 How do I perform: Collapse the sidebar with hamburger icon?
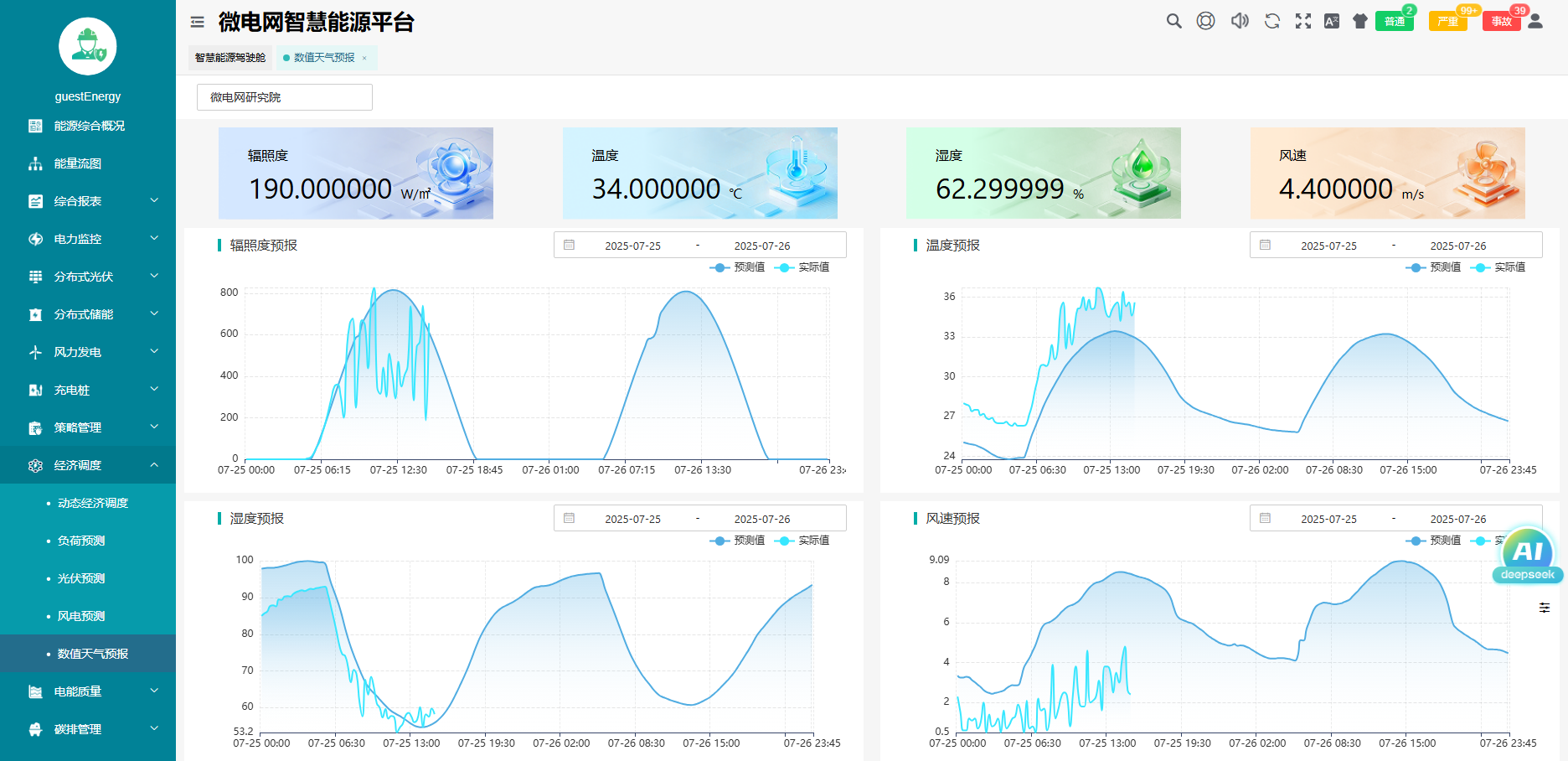click(x=198, y=22)
